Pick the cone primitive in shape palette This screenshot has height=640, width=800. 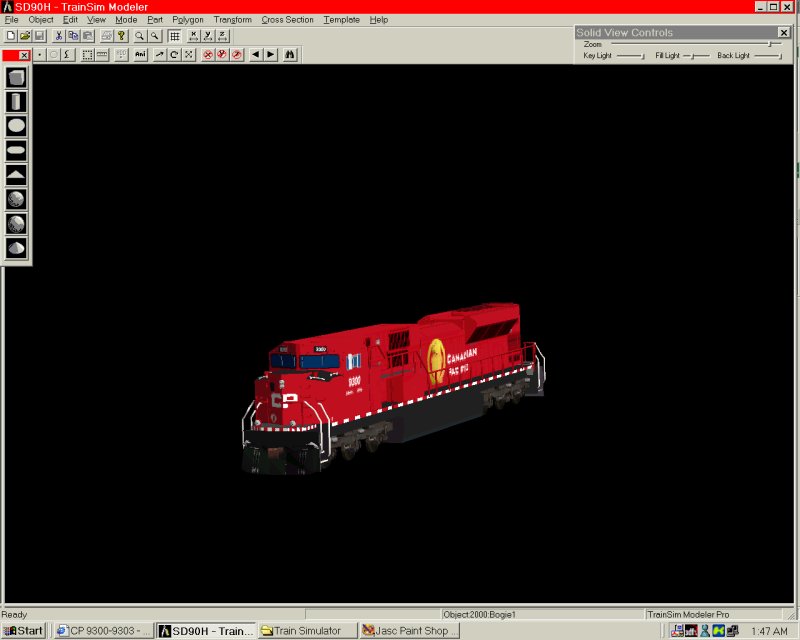coord(16,248)
